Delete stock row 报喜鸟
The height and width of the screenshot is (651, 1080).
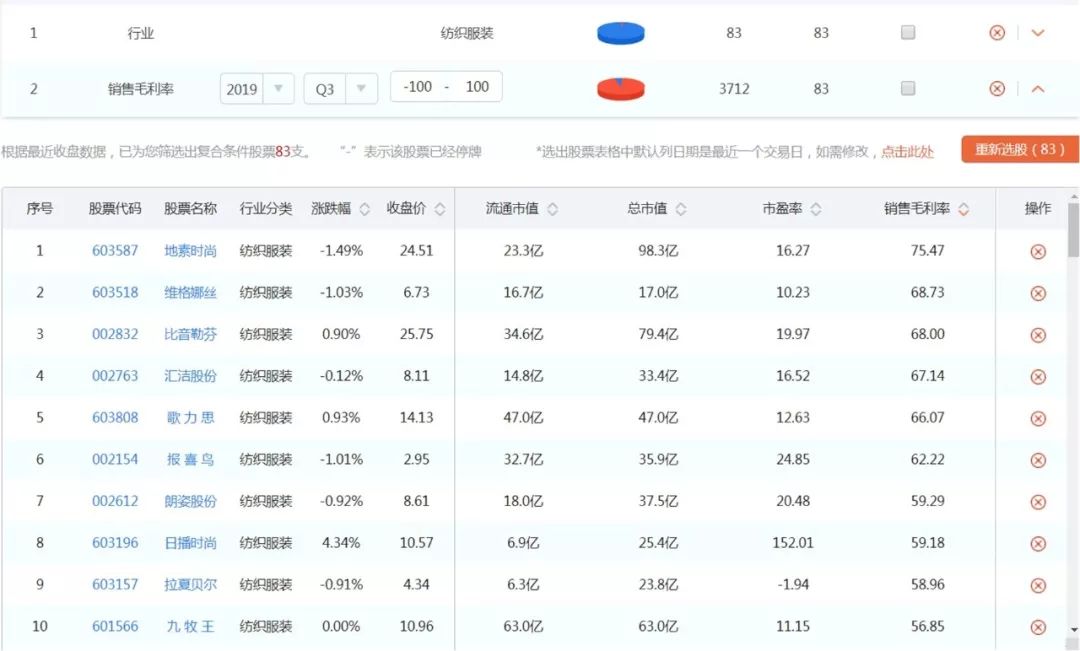click(x=1038, y=460)
